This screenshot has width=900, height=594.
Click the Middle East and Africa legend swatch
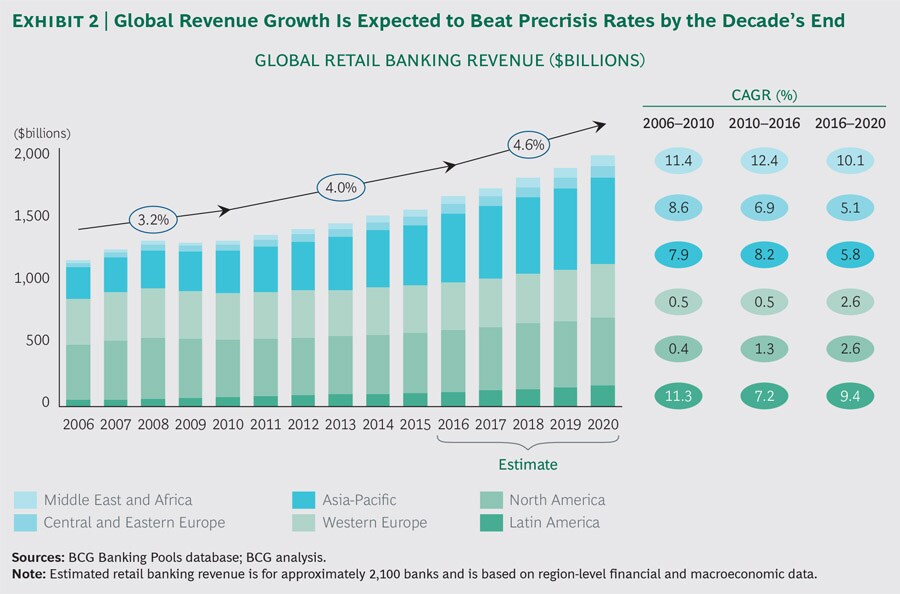click(28, 500)
